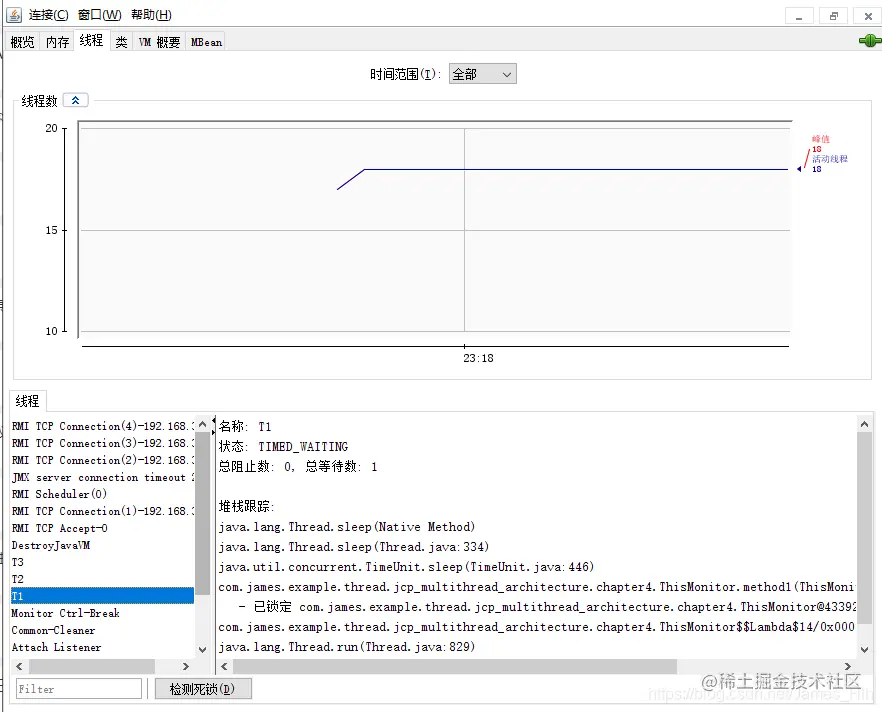This screenshot has height=712, width=882.
Task: Click thread list scroll right arrow
Action: [186, 666]
